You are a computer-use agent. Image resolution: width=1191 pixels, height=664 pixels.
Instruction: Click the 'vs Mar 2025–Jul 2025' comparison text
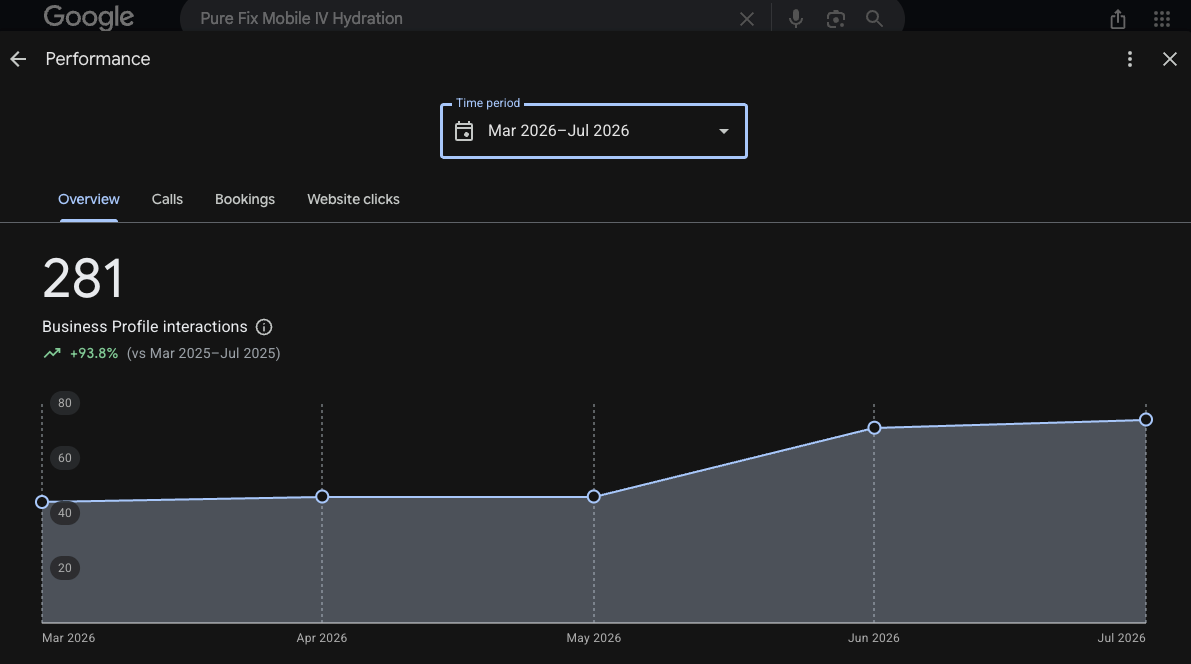tap(204, 353)
